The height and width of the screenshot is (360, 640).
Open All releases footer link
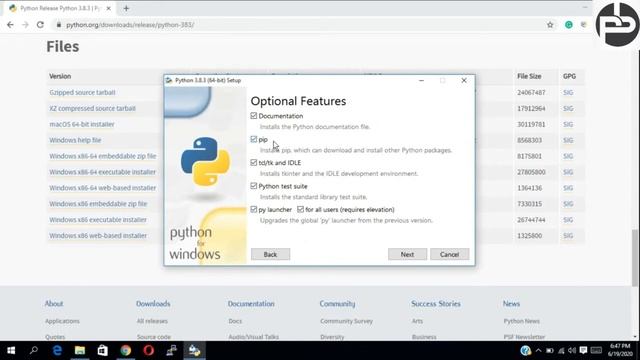(x=152, y=321)
